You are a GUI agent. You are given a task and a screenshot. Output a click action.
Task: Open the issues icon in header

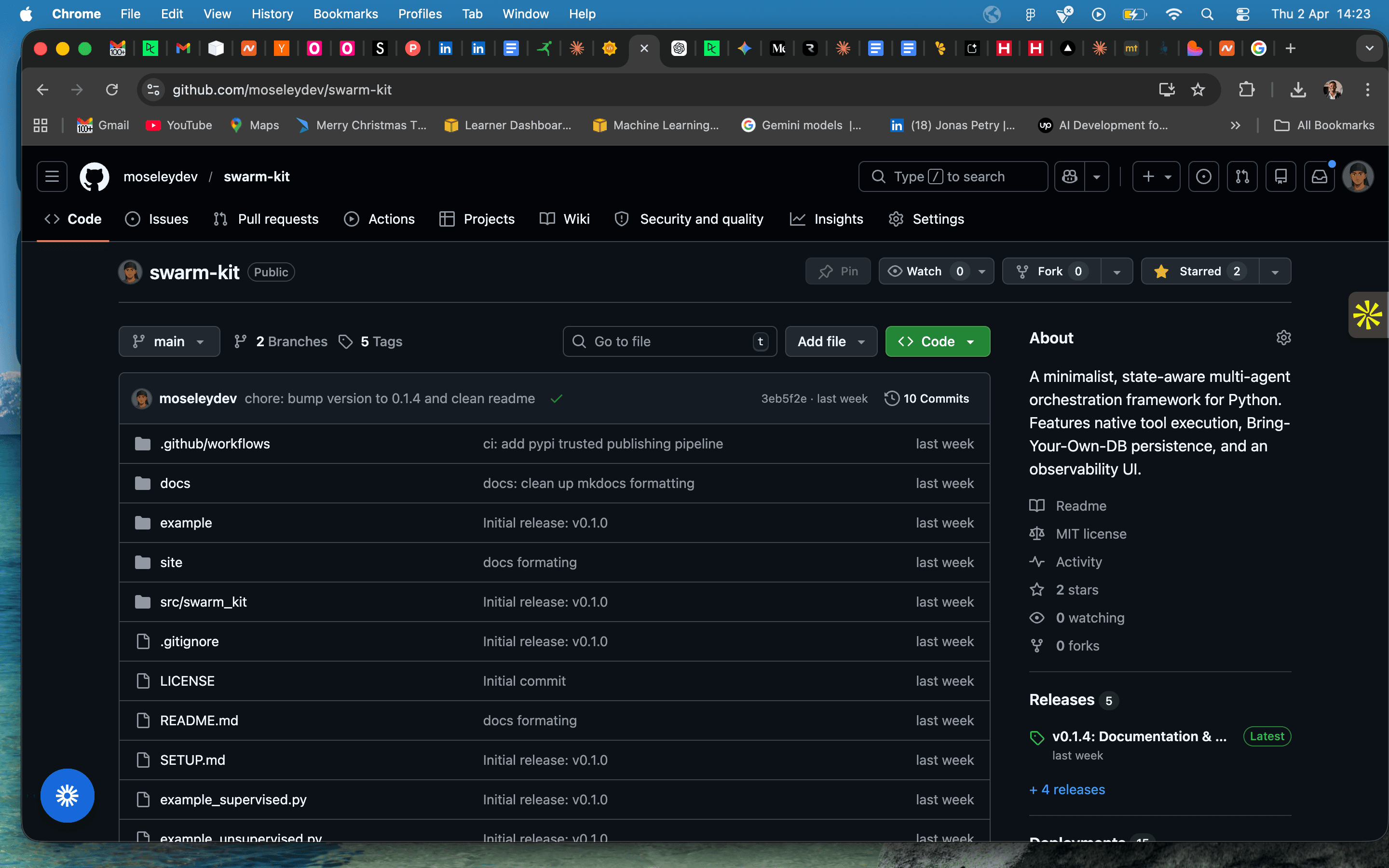click(1203, 176)
